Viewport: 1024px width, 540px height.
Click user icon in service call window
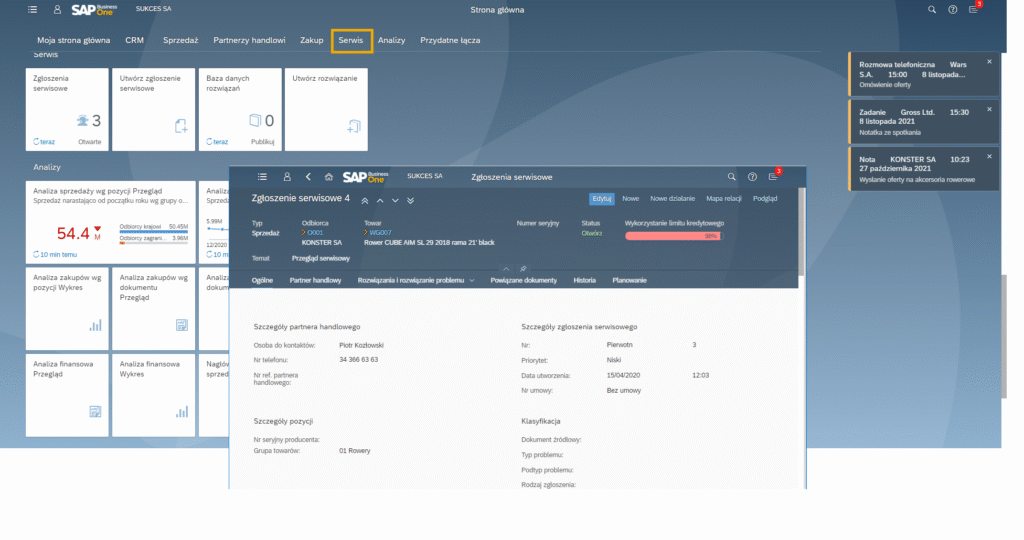tap(287, 177)
